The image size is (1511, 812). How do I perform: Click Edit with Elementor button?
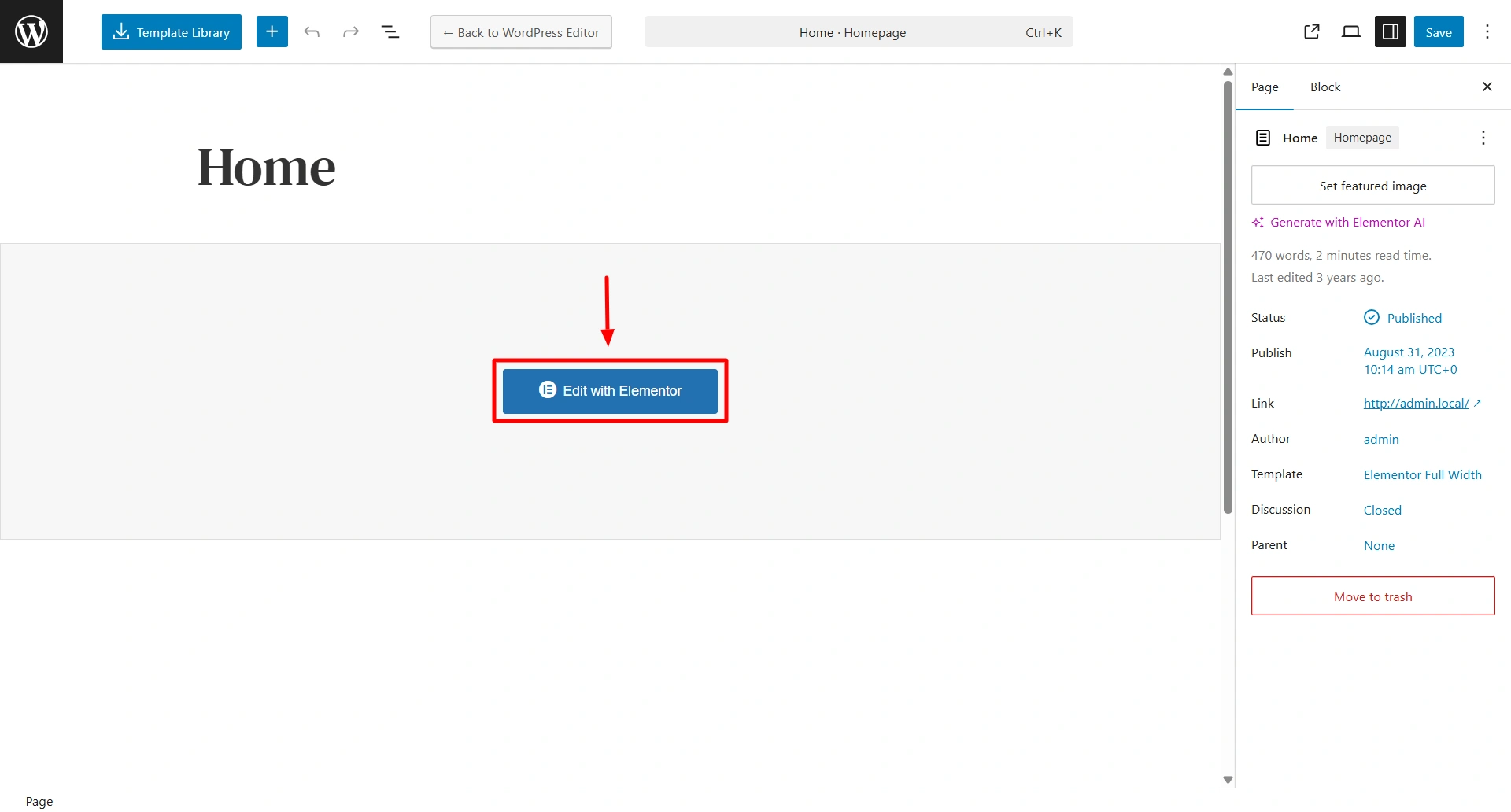click(610, 391)
